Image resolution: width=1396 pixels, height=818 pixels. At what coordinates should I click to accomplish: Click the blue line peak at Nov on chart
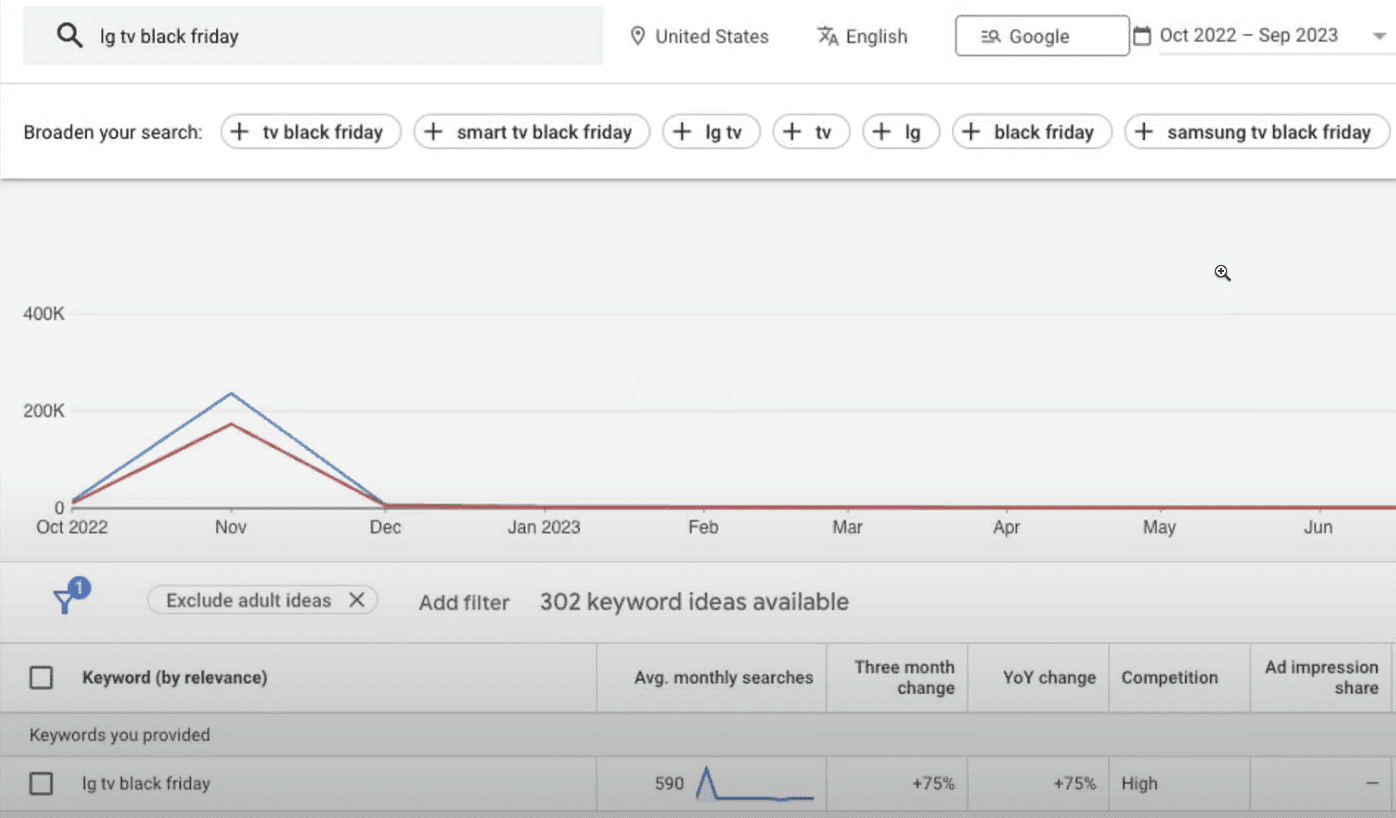click(x=231, y=393)
